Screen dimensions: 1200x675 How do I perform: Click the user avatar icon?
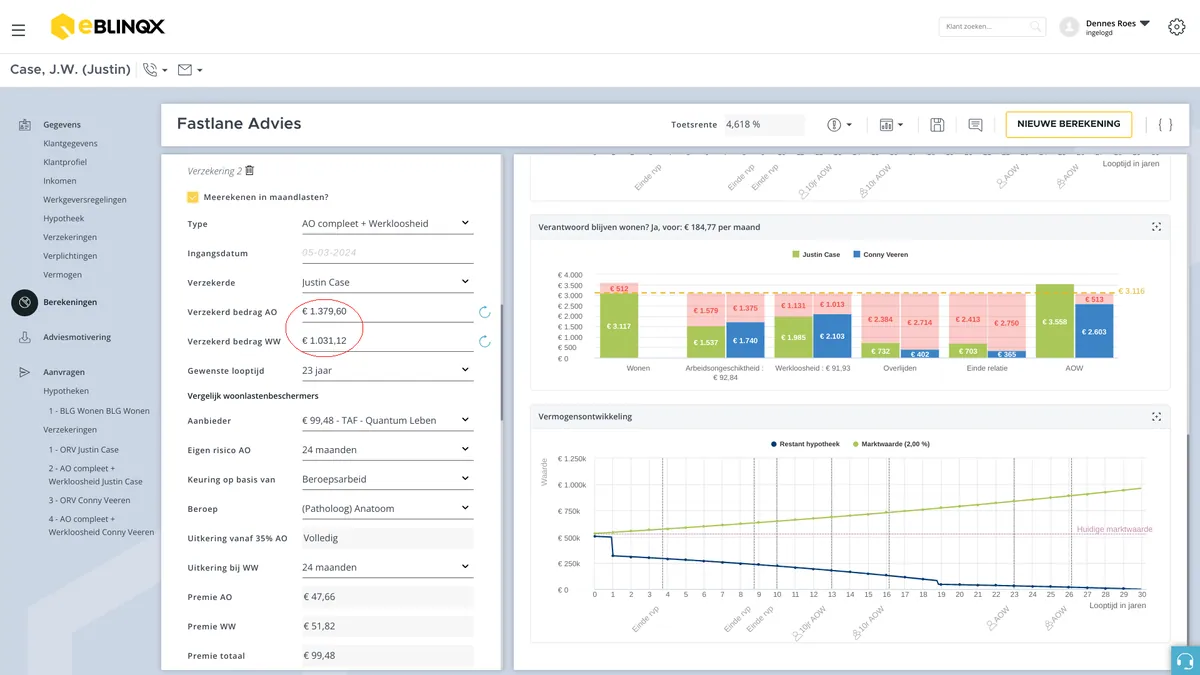(1070, 27)
